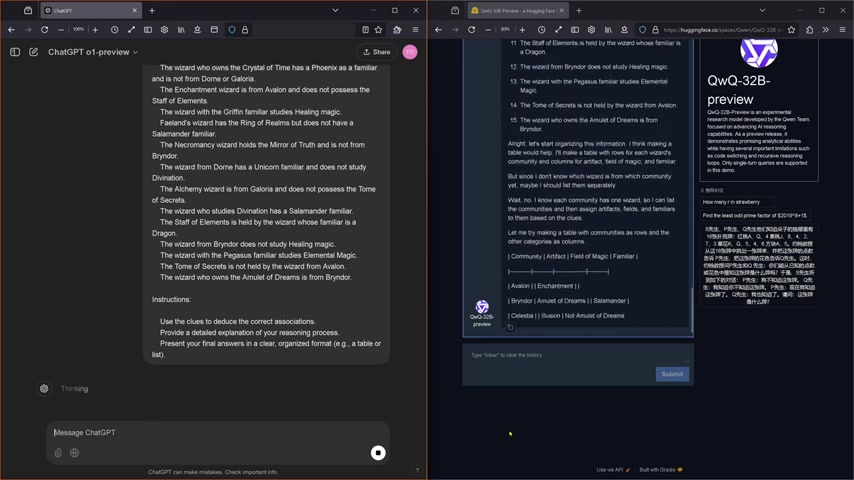Select the Chinese-language example prompt

pos(759,265)
